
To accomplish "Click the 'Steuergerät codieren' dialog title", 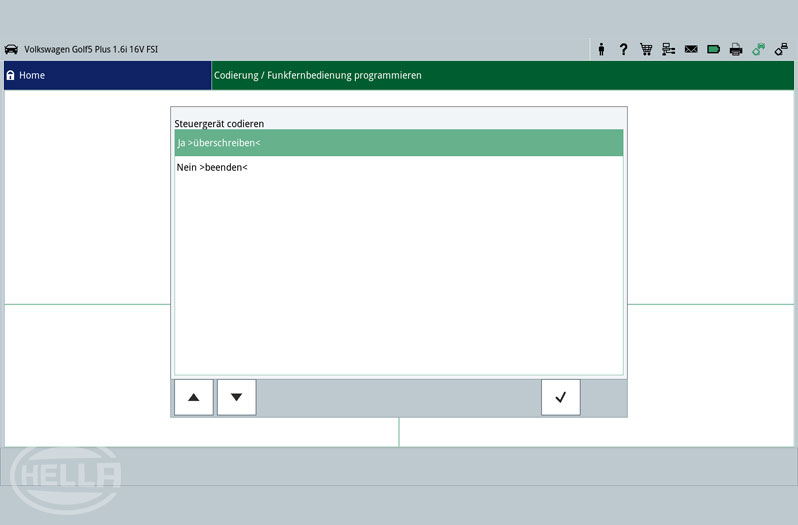I will coord(219,123).
